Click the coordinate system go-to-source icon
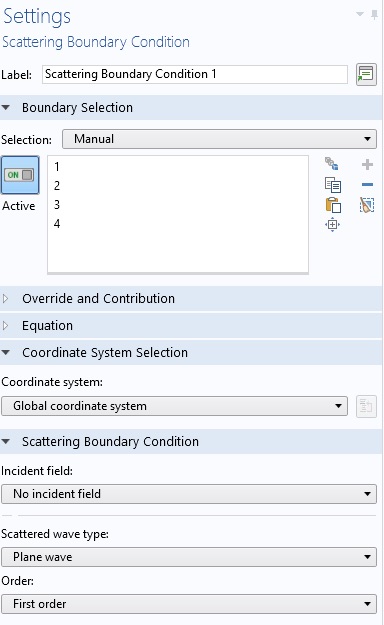The height and width of the screenshot is (625, 384). point(366,407)
